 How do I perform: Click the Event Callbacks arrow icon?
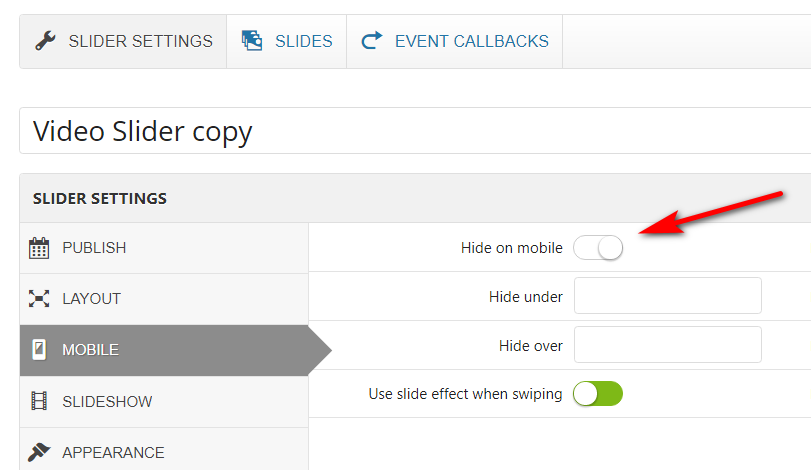[371, 40]
